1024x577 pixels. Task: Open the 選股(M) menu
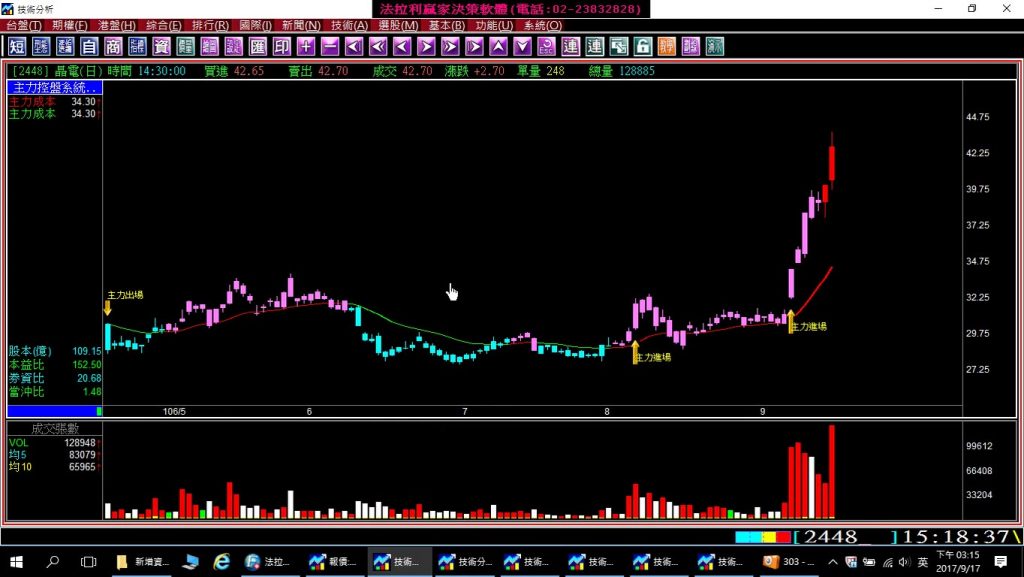[x=398, y=25]
